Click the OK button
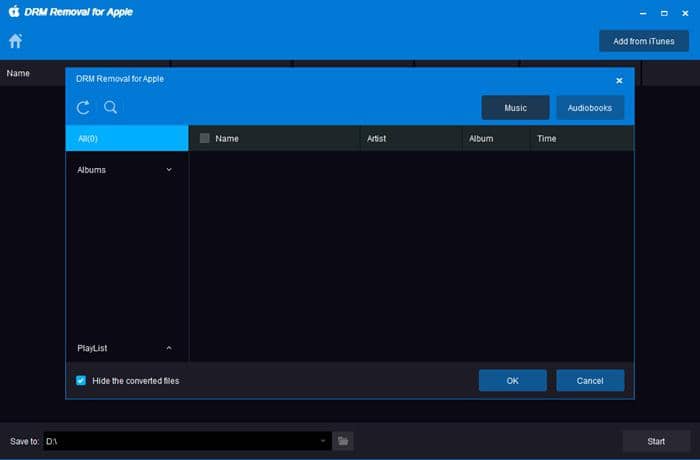This screenshot has height=460, width=700. [x=512, y=381]
